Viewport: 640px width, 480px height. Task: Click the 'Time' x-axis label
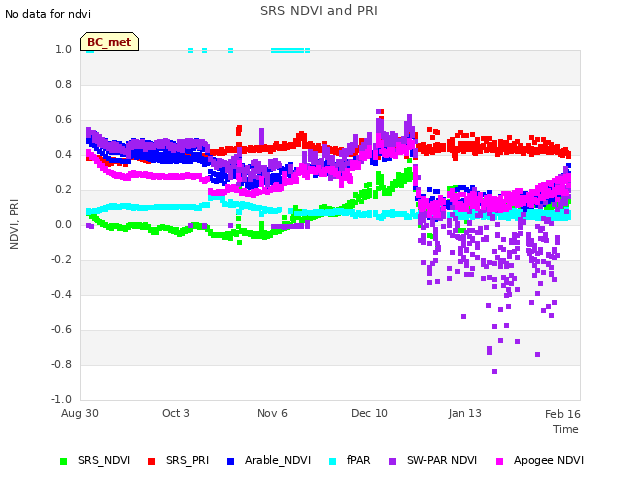[566, 429]
